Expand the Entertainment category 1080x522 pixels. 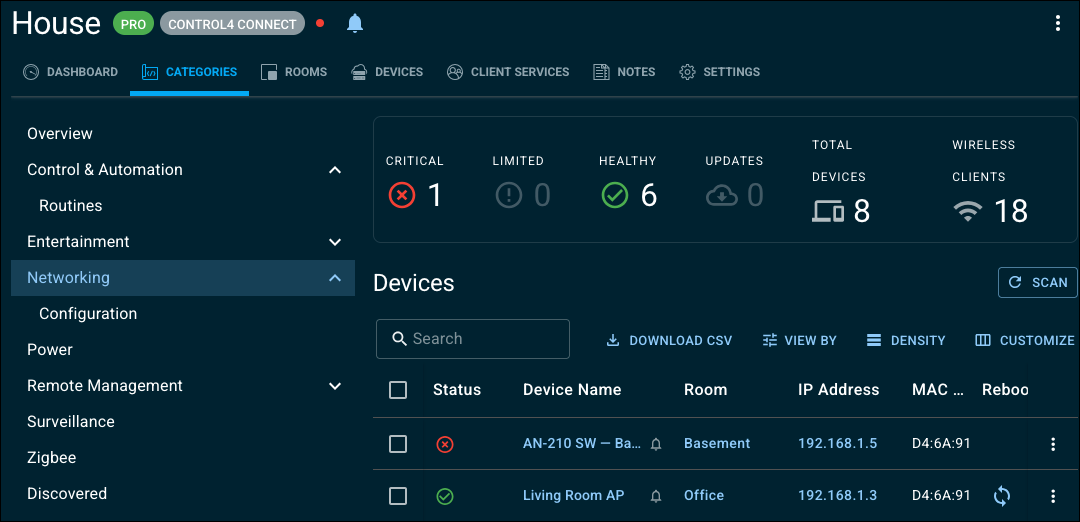(335, 242)
